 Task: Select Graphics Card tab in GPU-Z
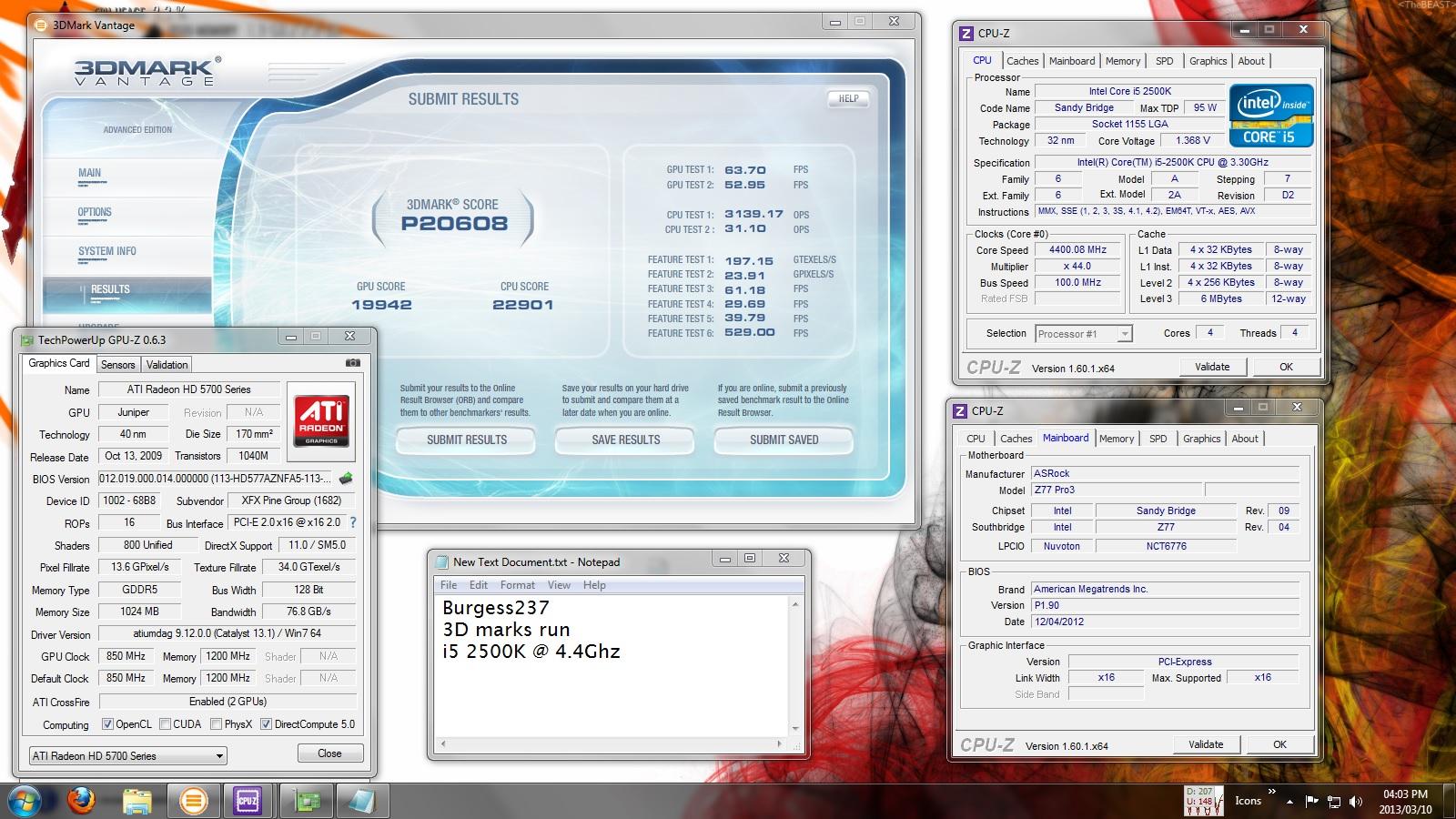coord(59,363)
